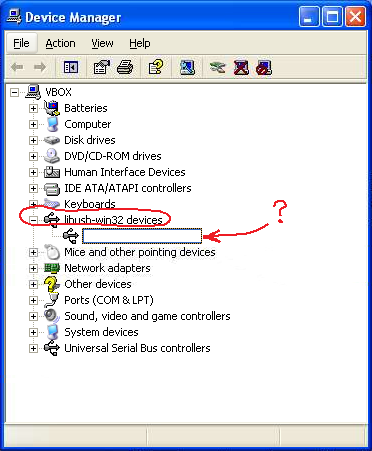Viewport: 372px width, 451px height.
Task: Open the Action menu
Action: [x=60, y=43]
